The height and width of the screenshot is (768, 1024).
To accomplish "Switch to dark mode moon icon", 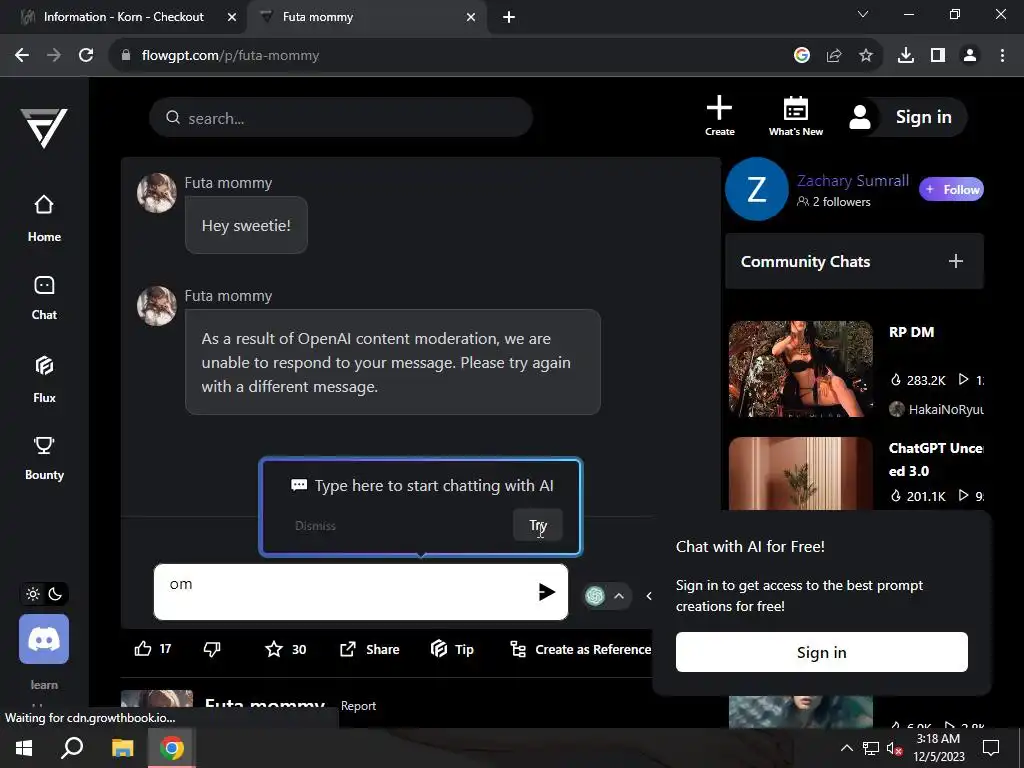I will click(x=56, y=594).
